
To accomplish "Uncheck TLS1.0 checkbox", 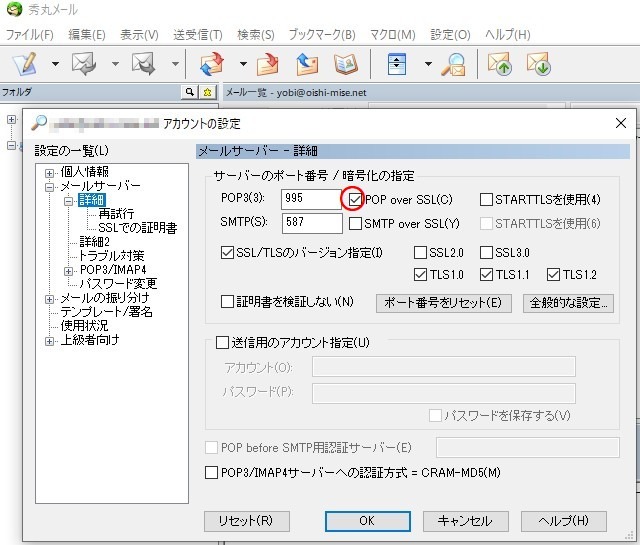I will [420, 274].
